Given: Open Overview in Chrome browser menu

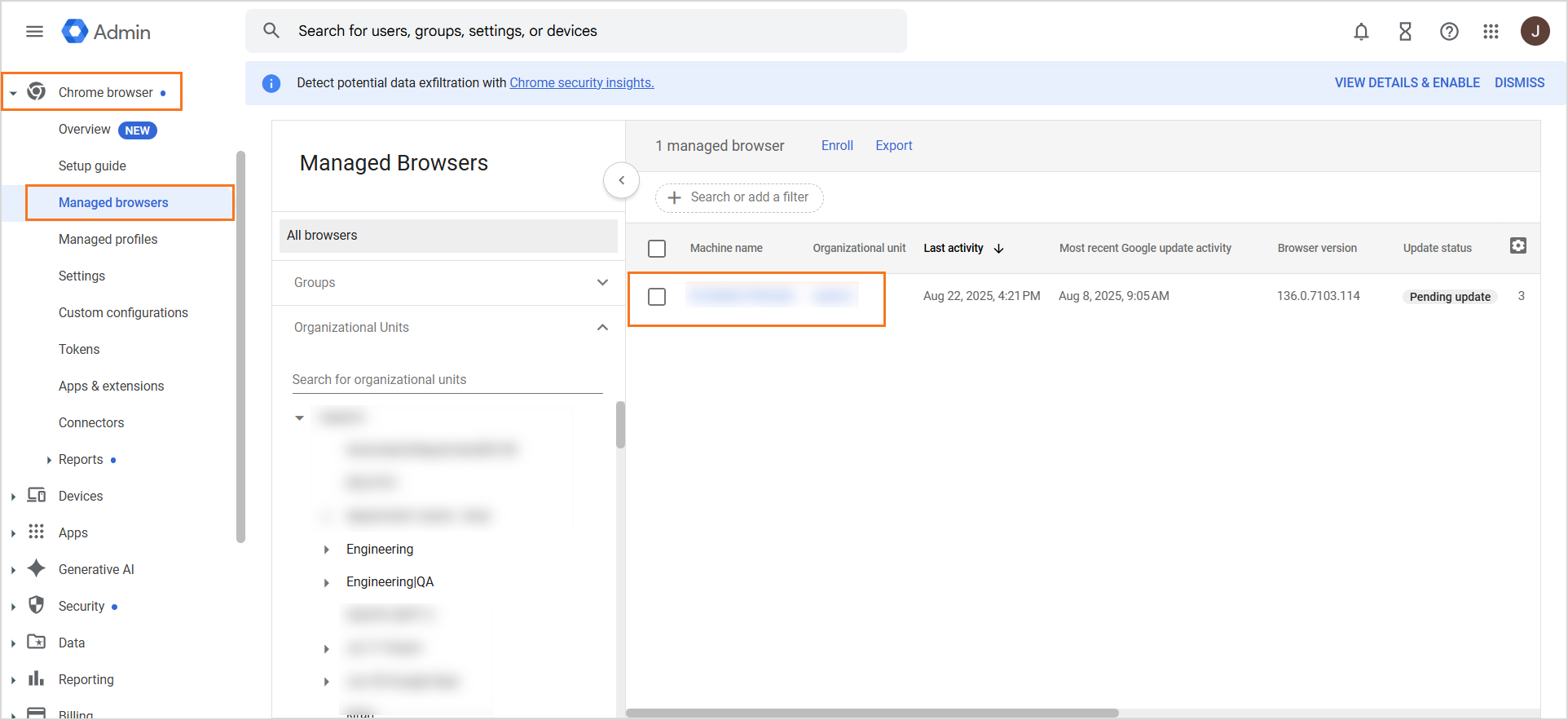Looking at the screenshot, I should (x=84, y=130).
